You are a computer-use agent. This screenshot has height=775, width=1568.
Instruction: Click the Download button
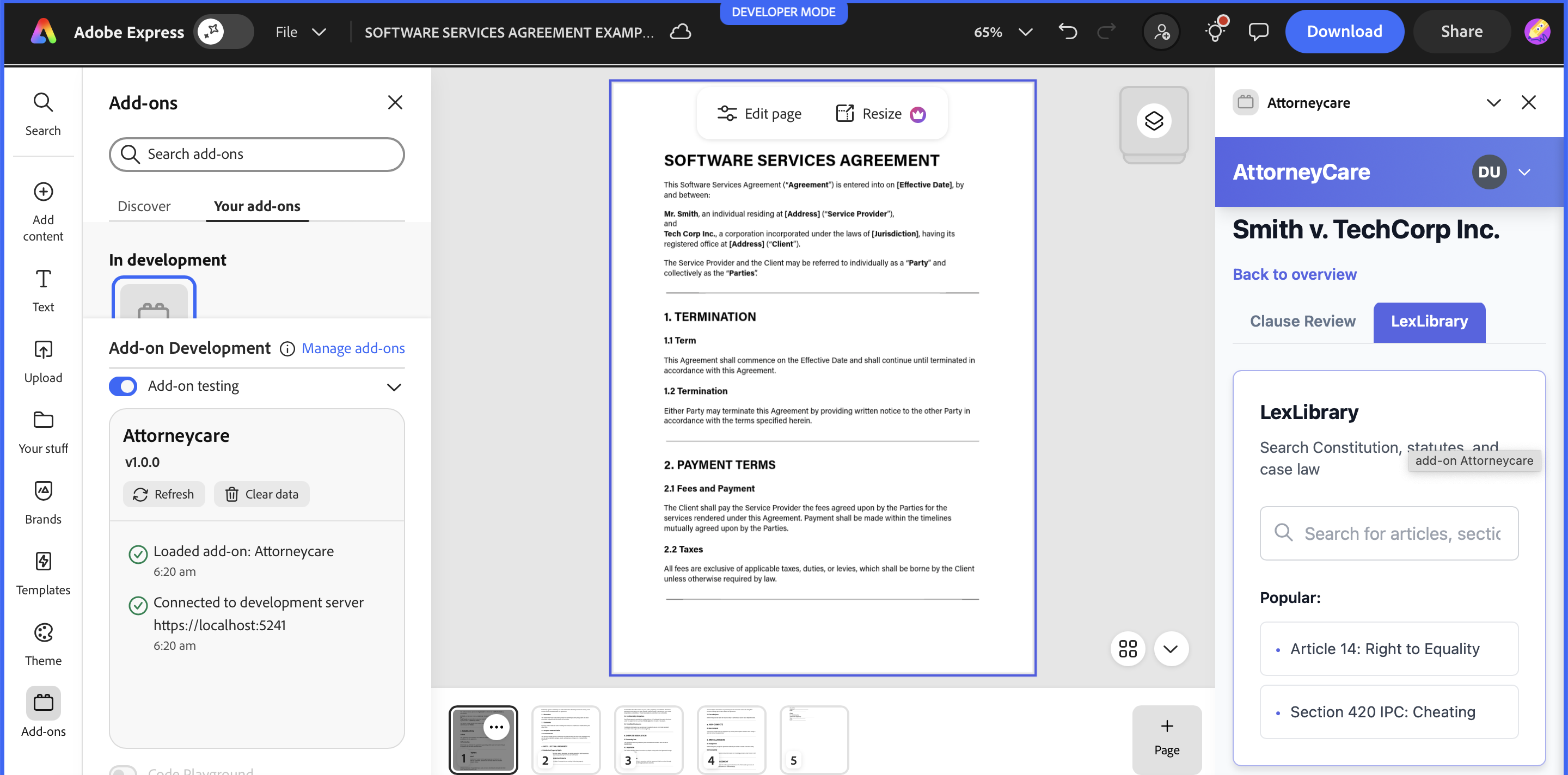pyautogui.click(x=1344, y=32)
